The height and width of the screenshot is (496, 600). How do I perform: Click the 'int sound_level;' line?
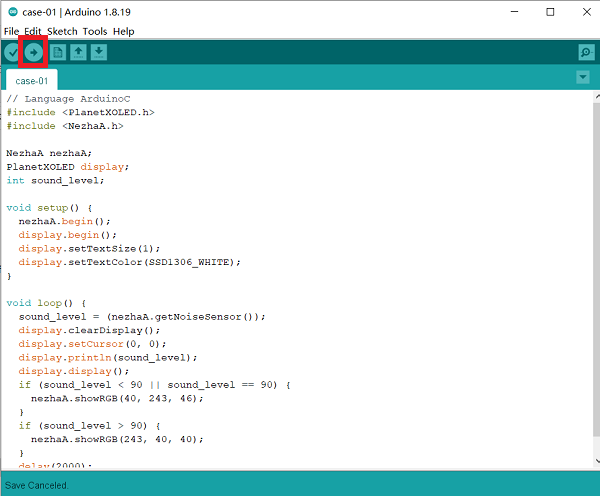point(55,180)
